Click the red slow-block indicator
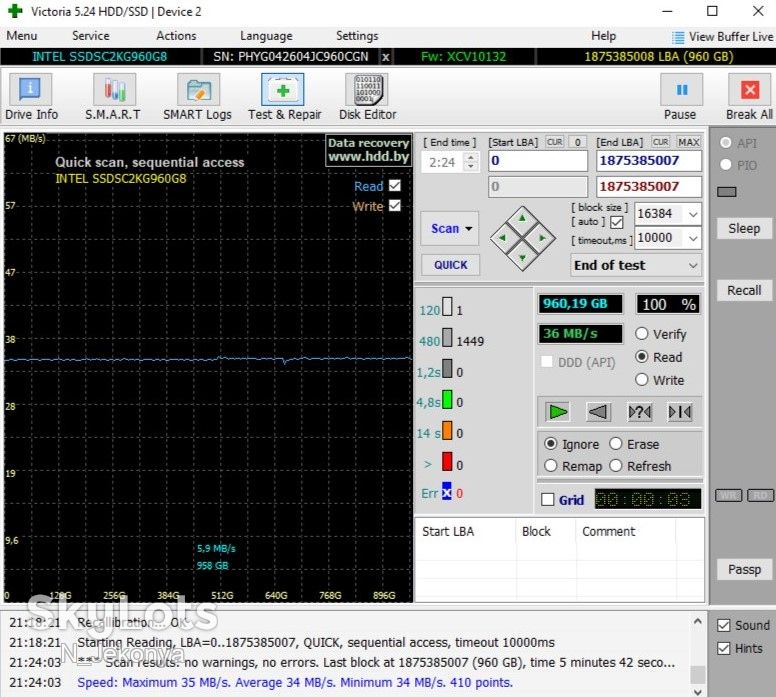The width and height of the screenshot is (776, 697). 447,461
